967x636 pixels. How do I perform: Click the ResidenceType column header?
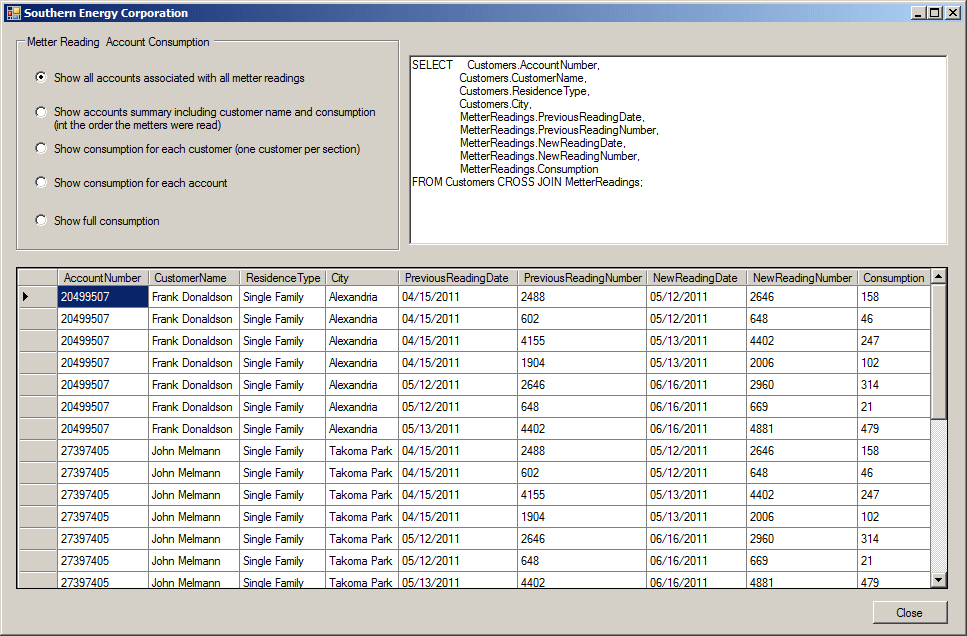(x=282, y=278)
